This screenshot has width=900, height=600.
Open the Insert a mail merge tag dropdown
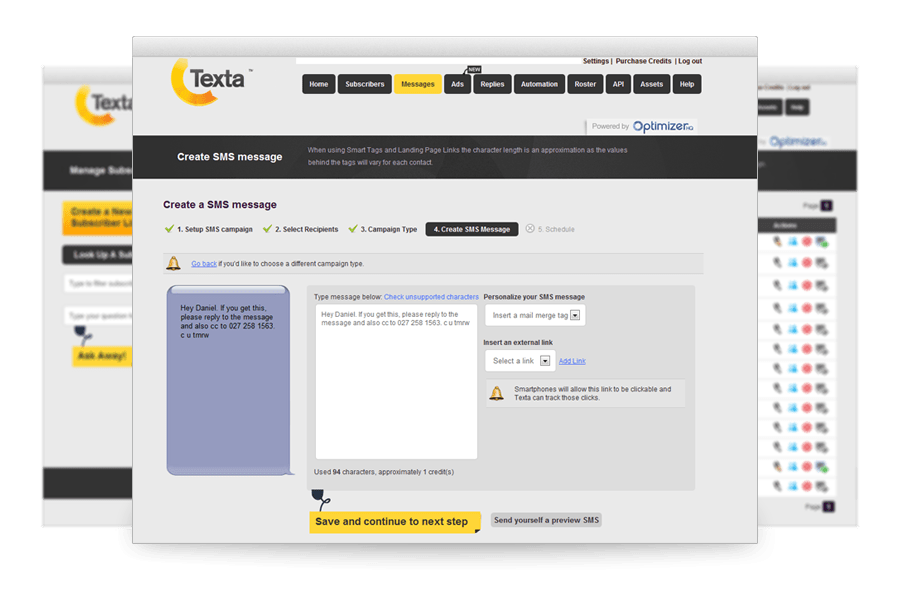coord(535,315)
